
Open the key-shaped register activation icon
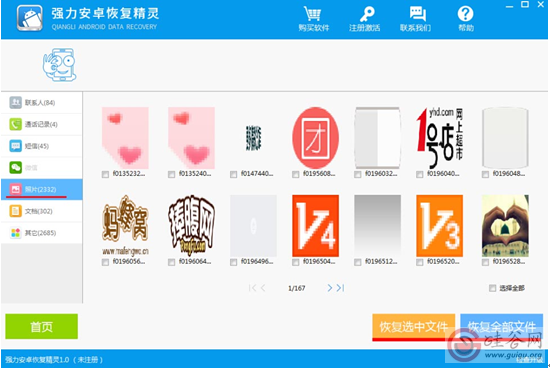[364, 19]
